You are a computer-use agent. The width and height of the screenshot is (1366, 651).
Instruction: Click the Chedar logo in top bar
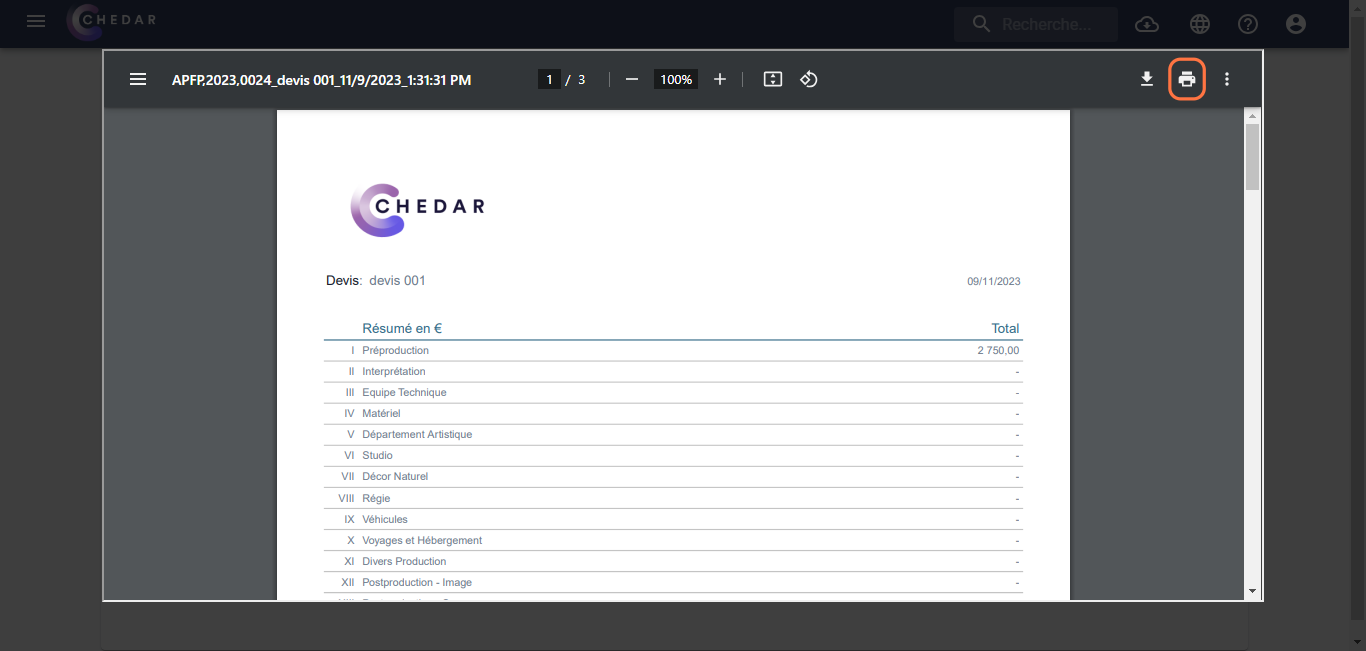coord(111,21)
